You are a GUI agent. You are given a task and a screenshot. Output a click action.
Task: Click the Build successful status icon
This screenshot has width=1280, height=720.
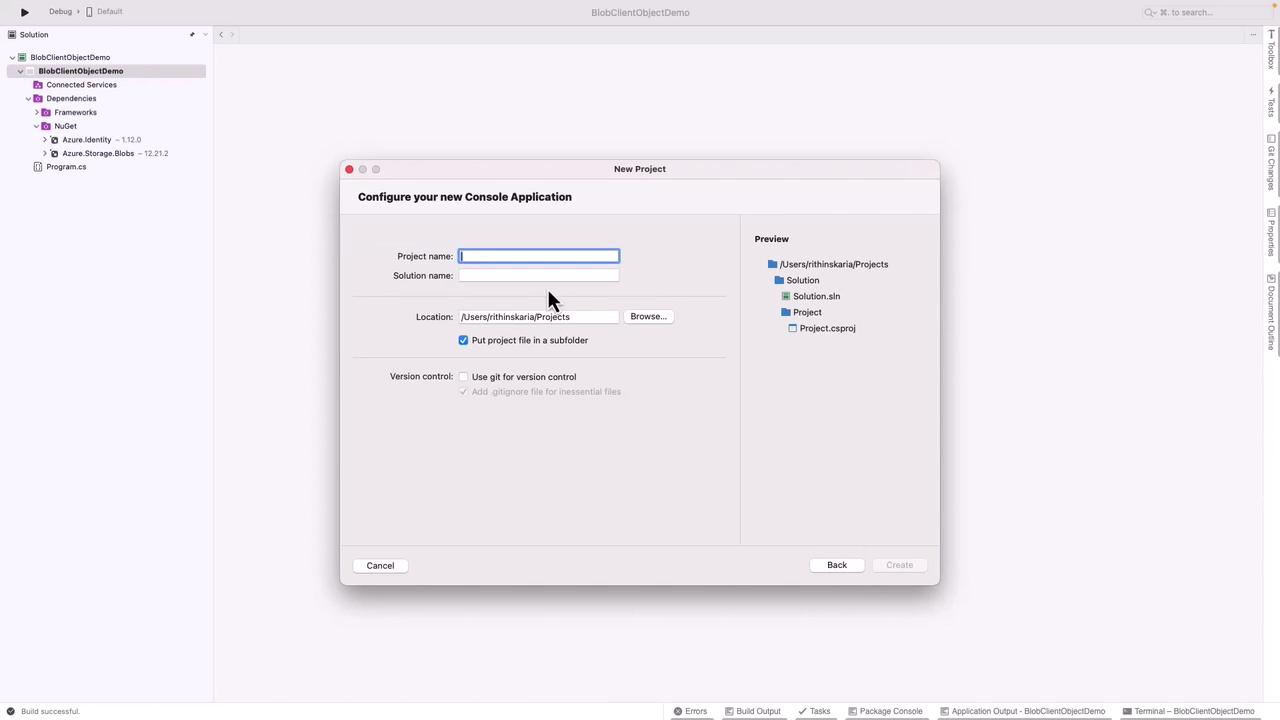pos(11,712)
